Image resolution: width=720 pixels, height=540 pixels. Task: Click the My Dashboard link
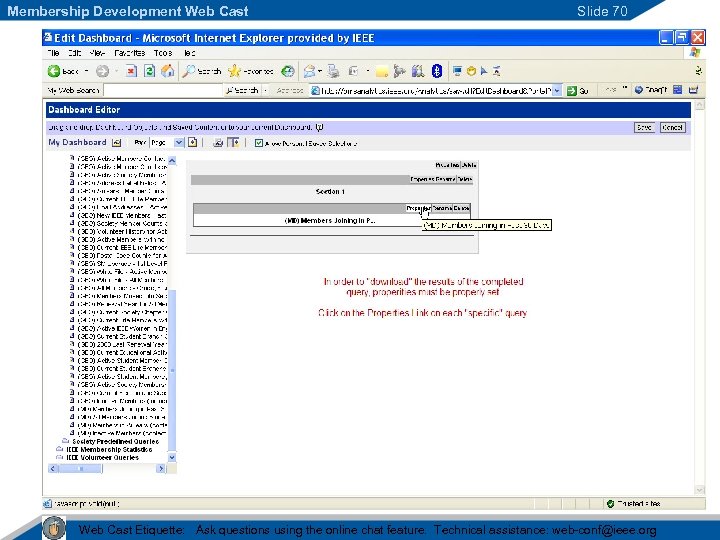(x=77, y=142)
